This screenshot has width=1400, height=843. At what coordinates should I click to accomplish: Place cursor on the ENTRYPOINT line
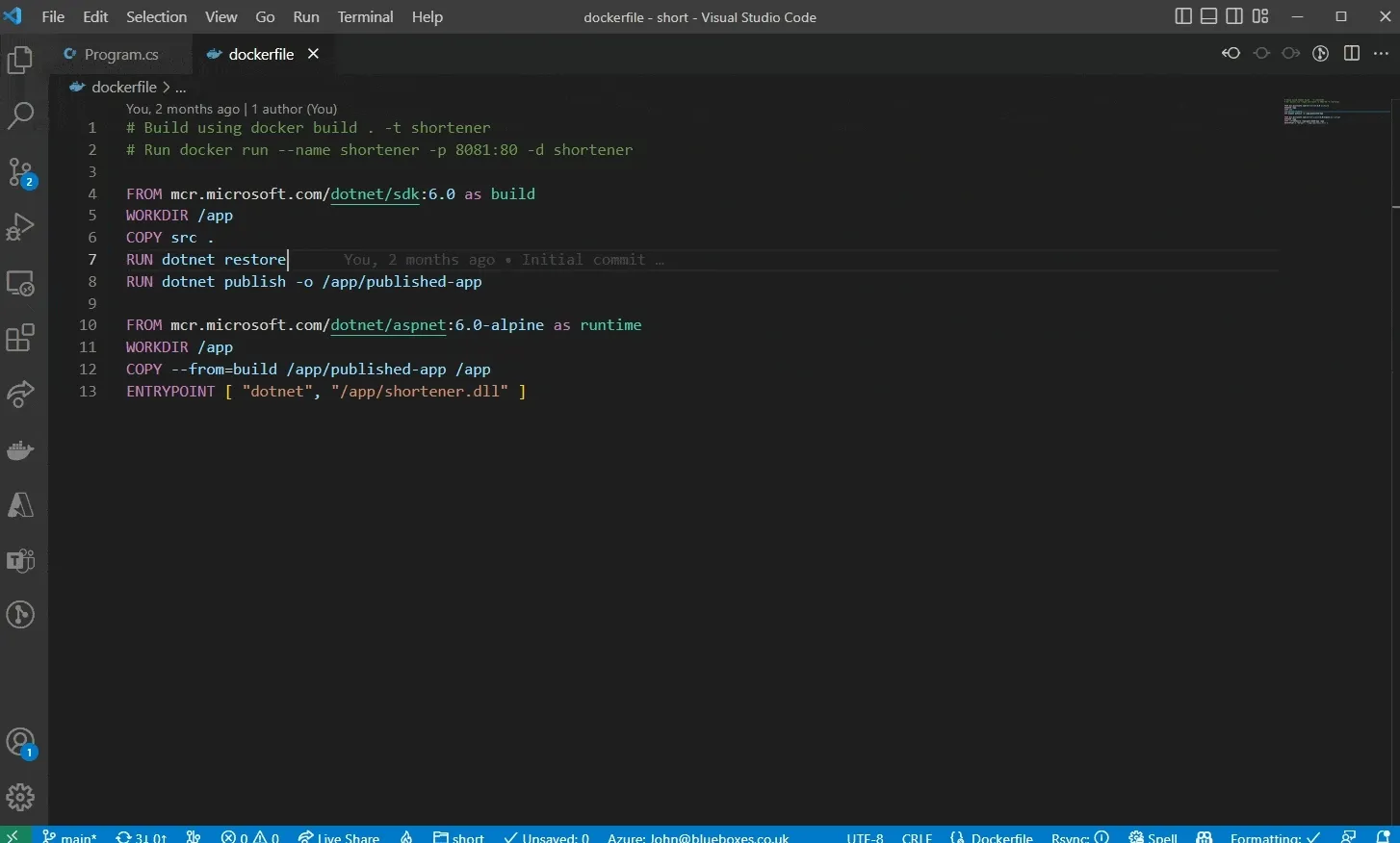pos(326,391)
